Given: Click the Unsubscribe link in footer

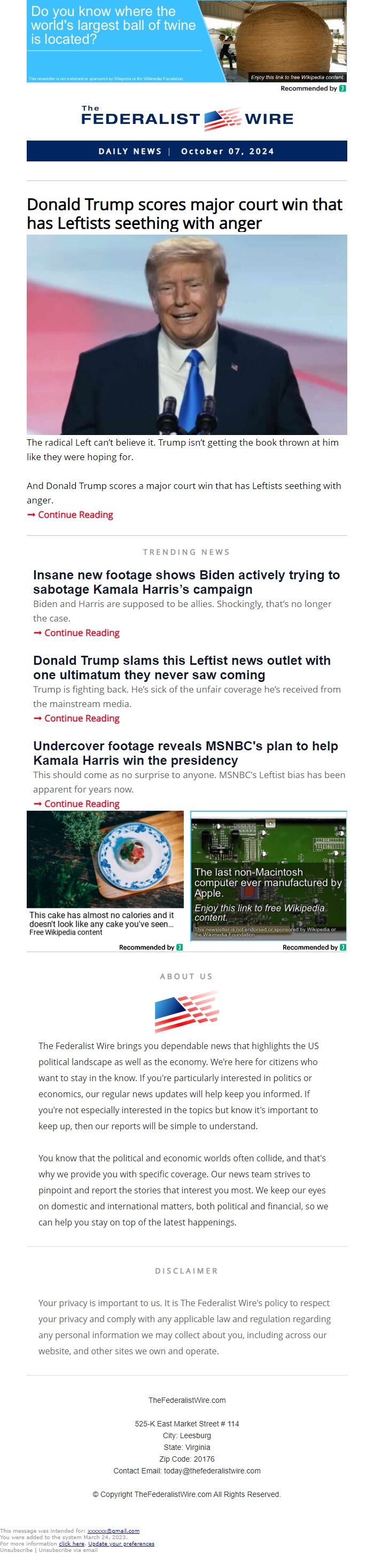Looking at the screenshot, I should [x=17, y=1550].
